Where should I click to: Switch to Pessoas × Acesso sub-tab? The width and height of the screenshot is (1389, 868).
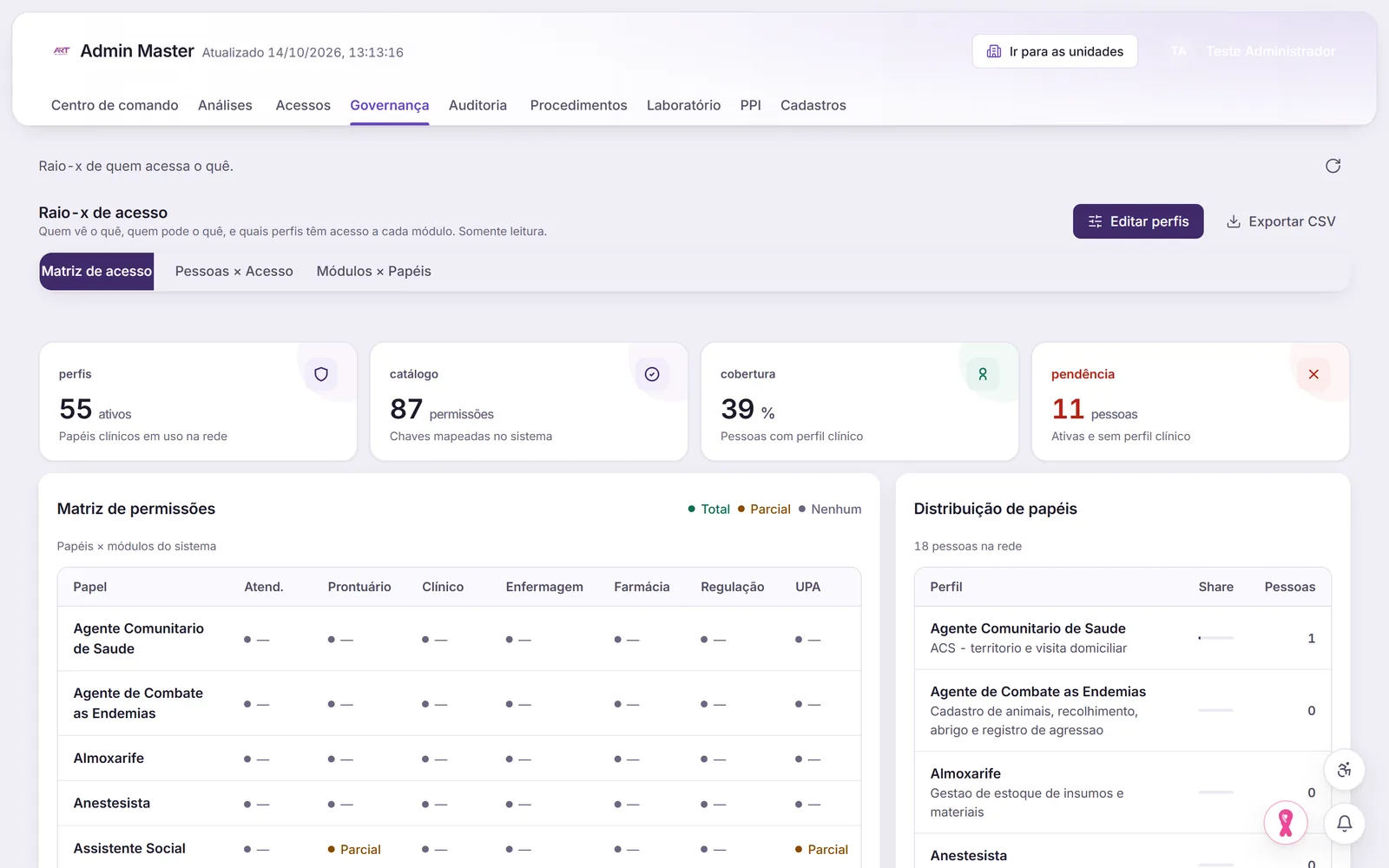234,271
